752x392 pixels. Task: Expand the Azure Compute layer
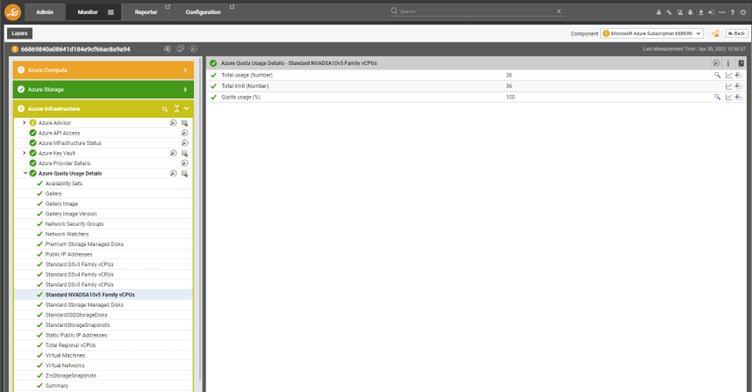point(185,71)
